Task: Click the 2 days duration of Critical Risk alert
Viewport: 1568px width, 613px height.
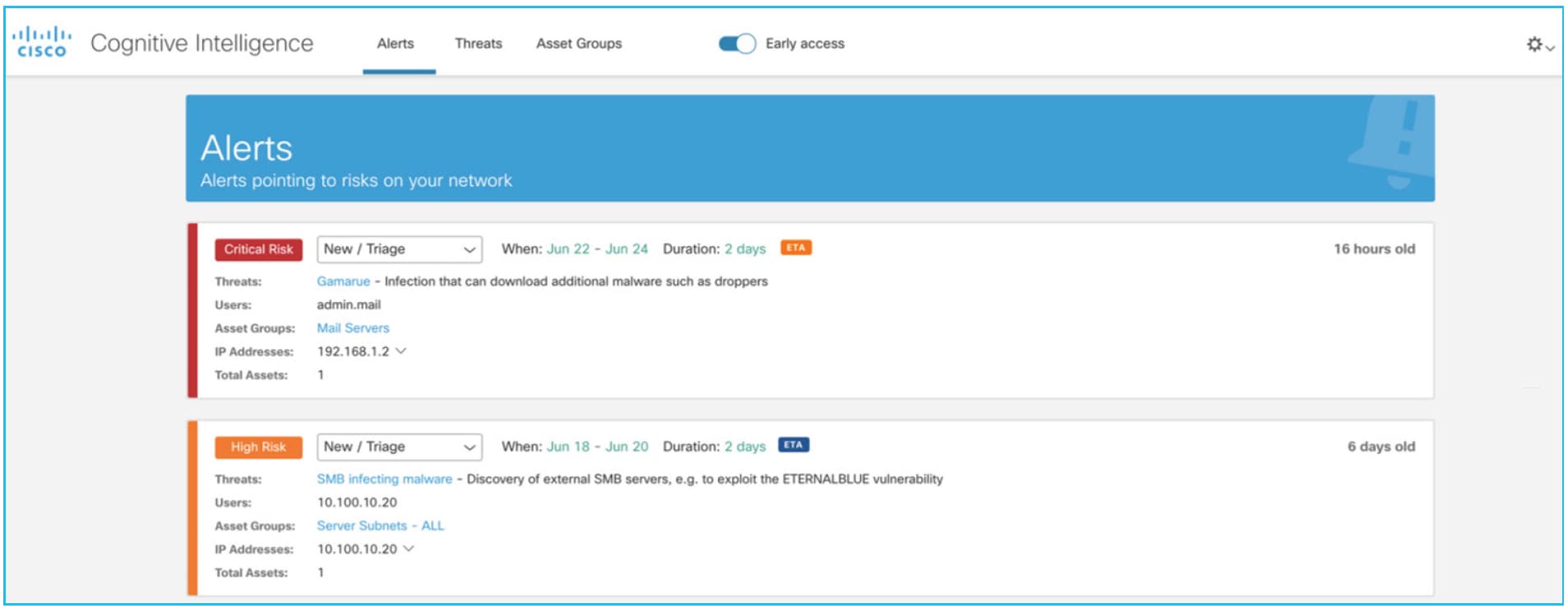Action: coord(745,248)
